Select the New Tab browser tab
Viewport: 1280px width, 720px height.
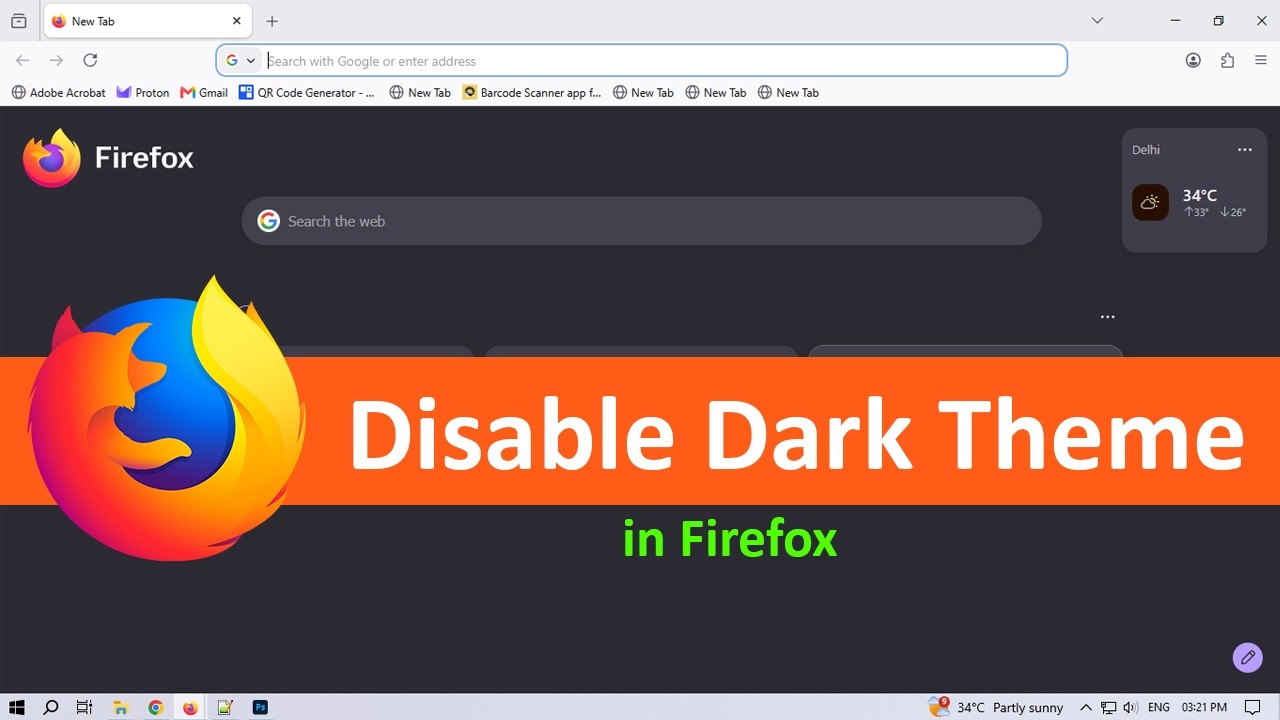(x=147, y=21)
